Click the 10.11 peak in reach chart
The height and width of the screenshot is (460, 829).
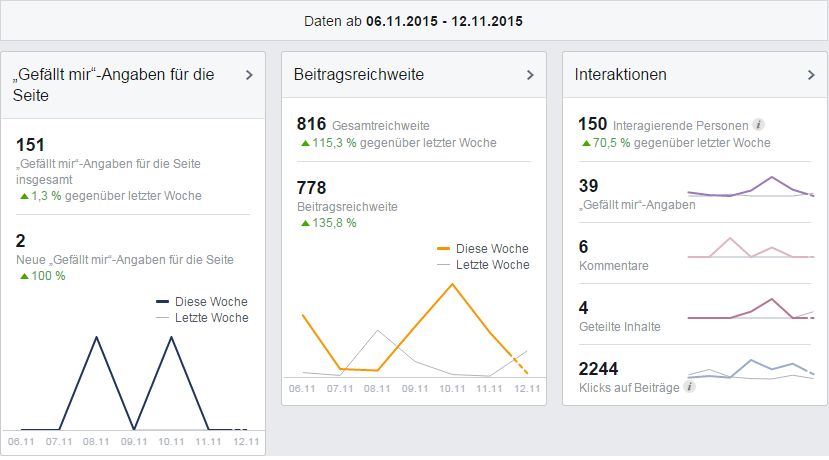click(x=453, y=284)
